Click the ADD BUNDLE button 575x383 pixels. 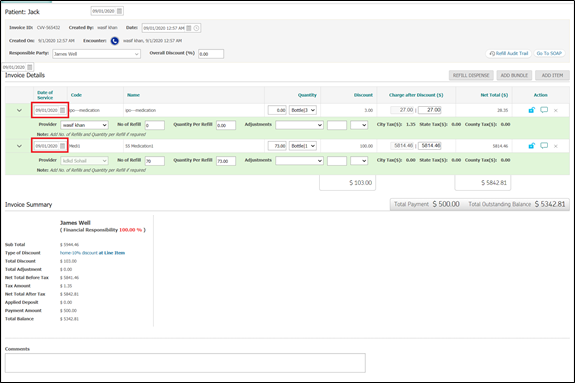[514, 75]
